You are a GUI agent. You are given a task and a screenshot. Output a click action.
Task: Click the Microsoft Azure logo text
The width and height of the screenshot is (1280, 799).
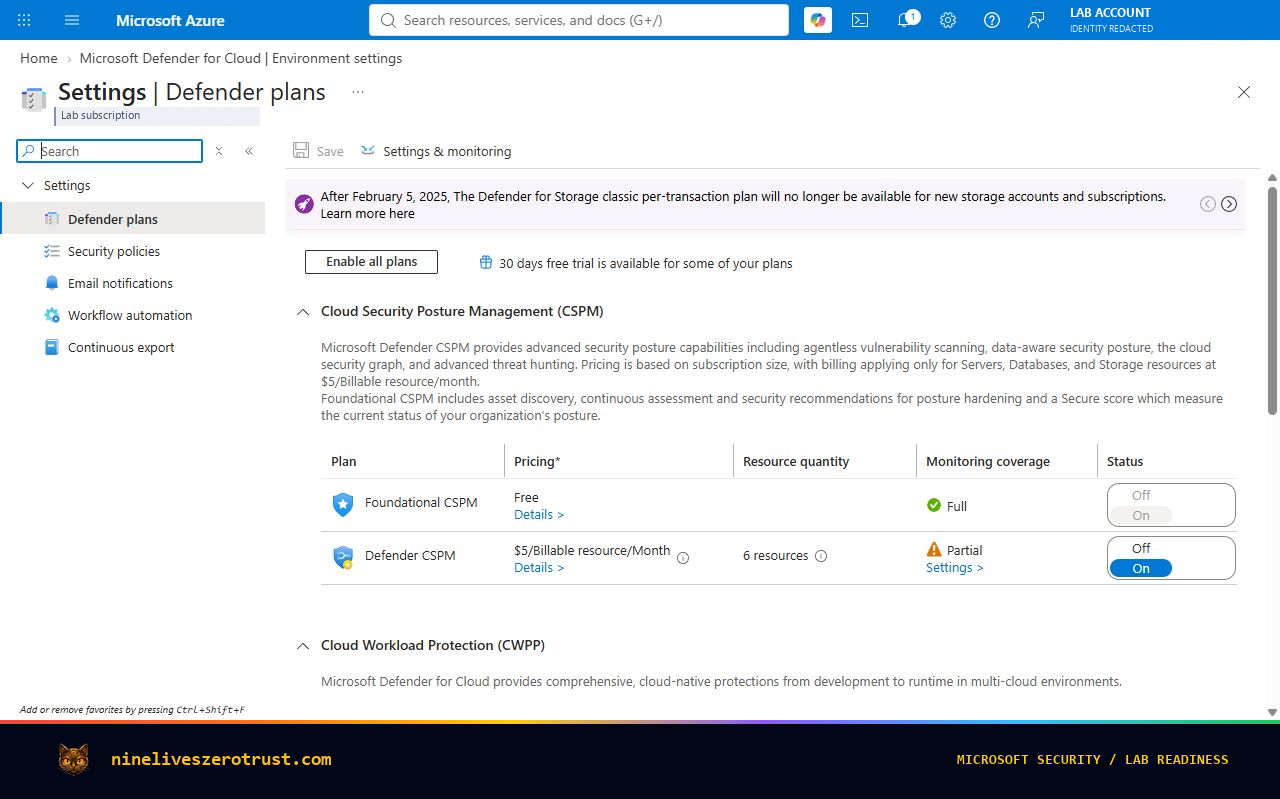[170, 20]
